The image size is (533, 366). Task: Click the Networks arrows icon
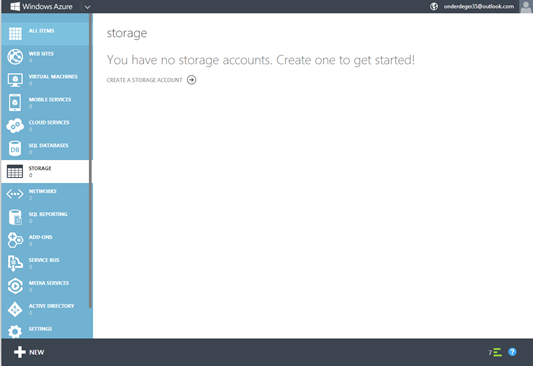(15, 194)
